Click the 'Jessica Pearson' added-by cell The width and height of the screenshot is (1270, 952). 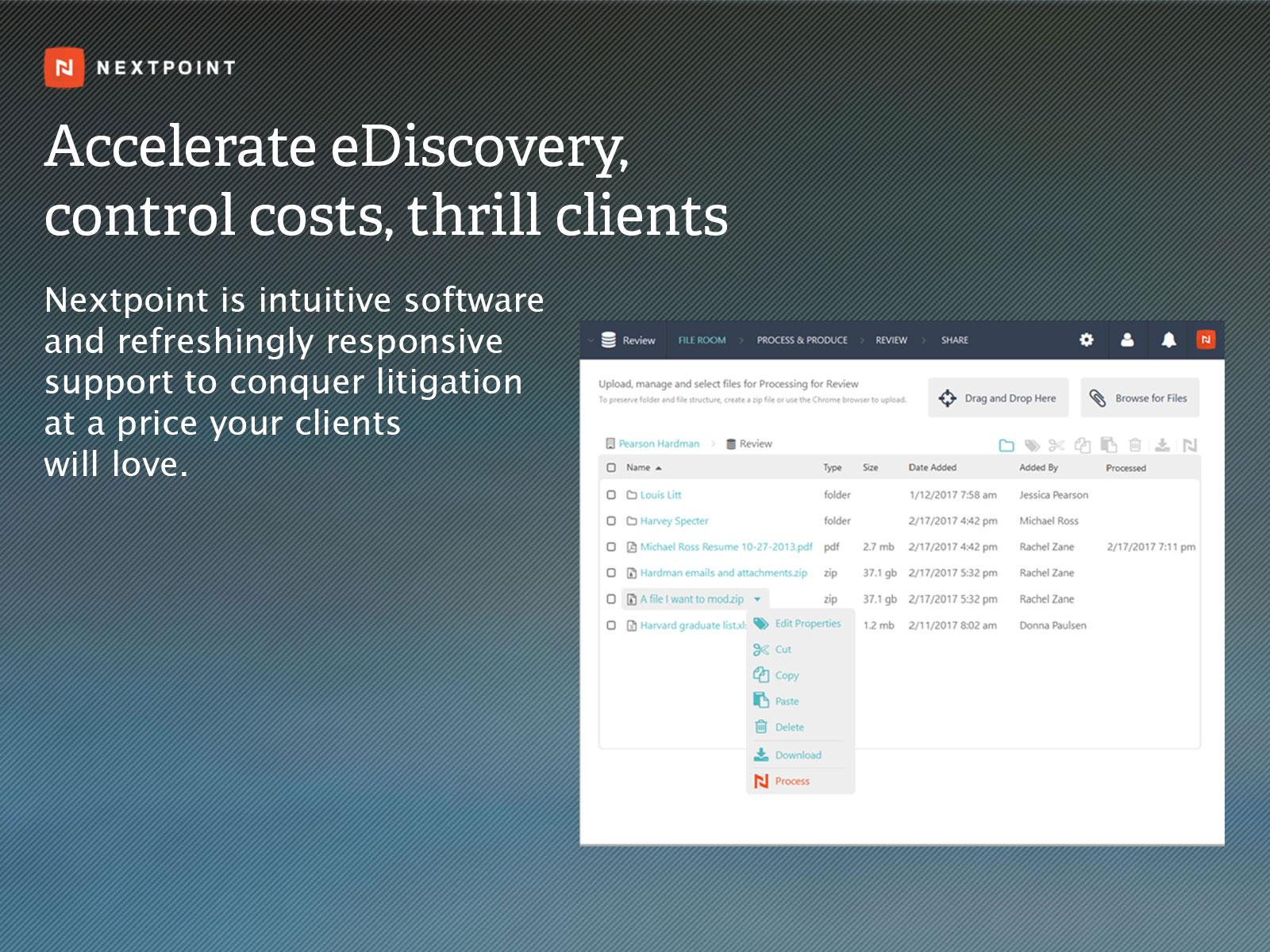pyautogui.click(x=1053, y=495)
